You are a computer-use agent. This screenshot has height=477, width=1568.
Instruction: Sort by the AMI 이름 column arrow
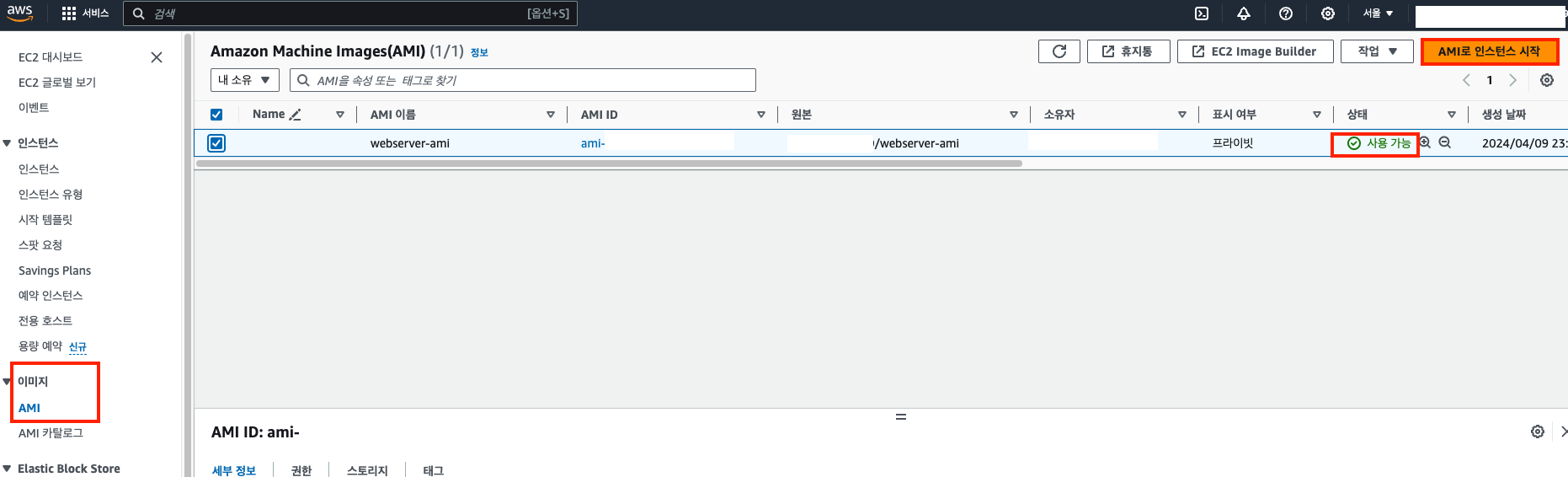[551, 115]
